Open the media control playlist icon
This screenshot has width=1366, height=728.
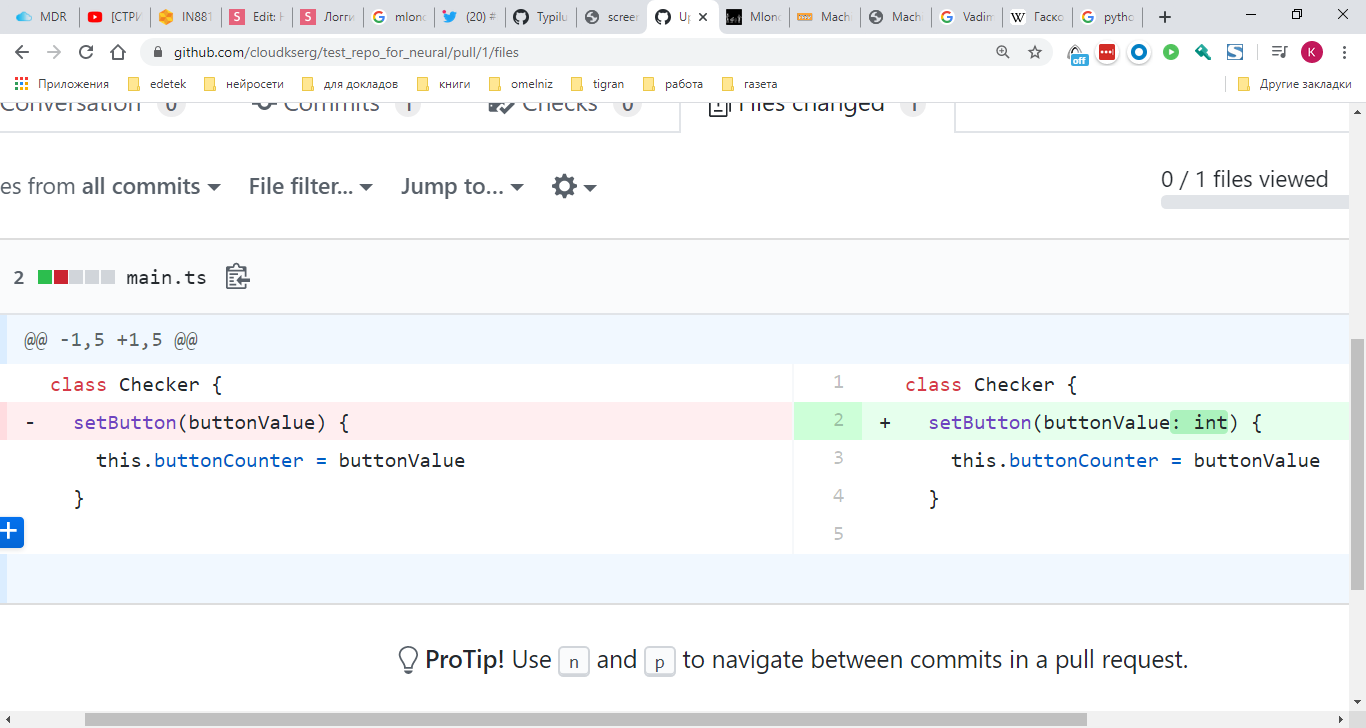(x=1279, y=52)
